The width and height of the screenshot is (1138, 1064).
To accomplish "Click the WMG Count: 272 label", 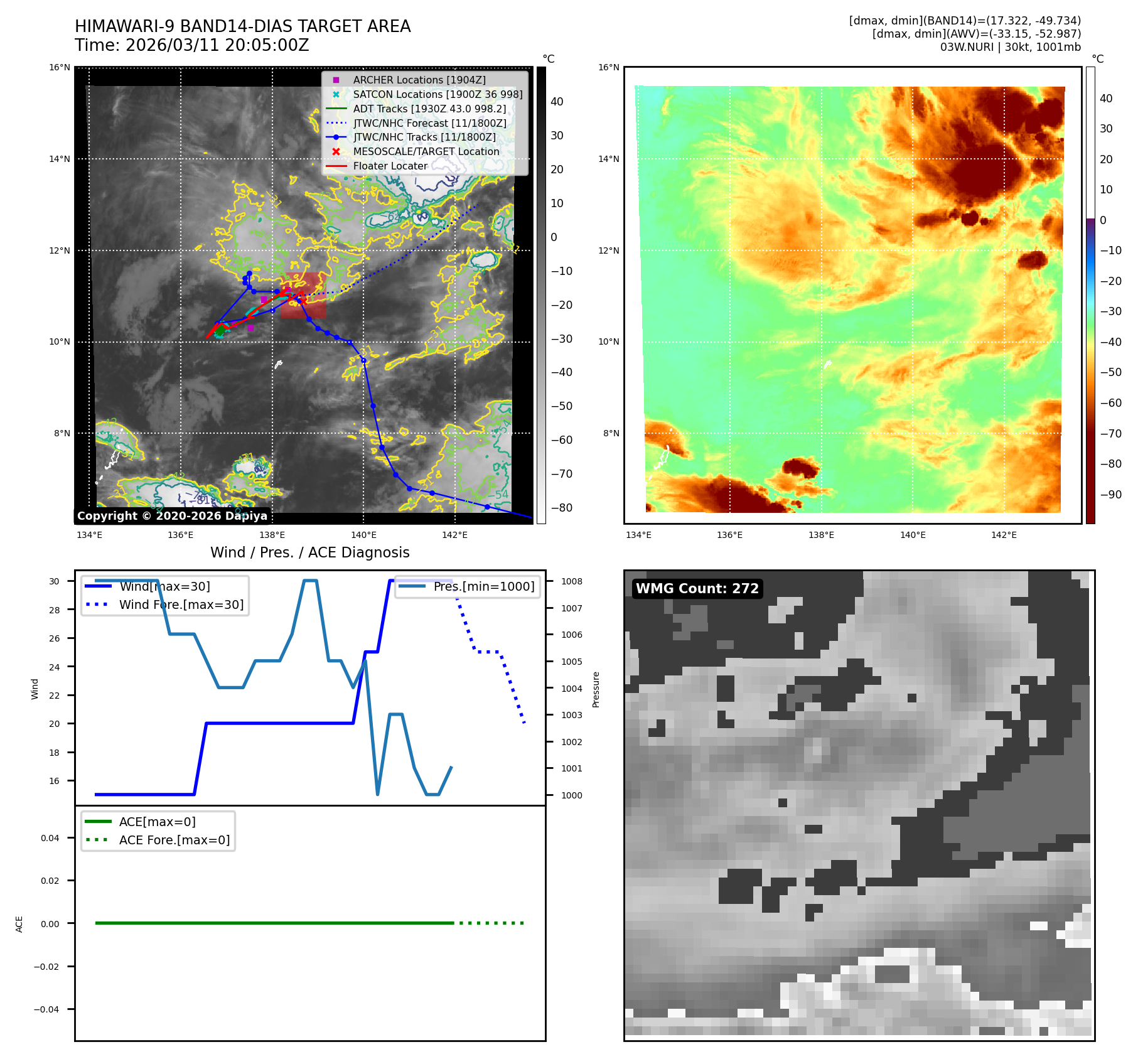I will point(697,588).
